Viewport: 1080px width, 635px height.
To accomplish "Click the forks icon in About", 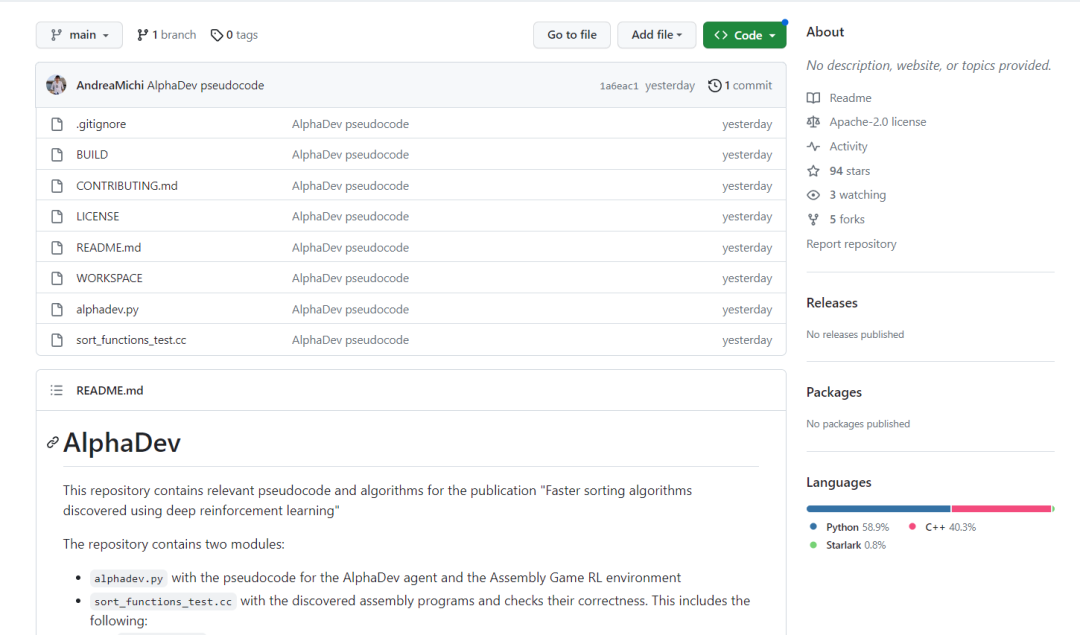I will 813,219.
